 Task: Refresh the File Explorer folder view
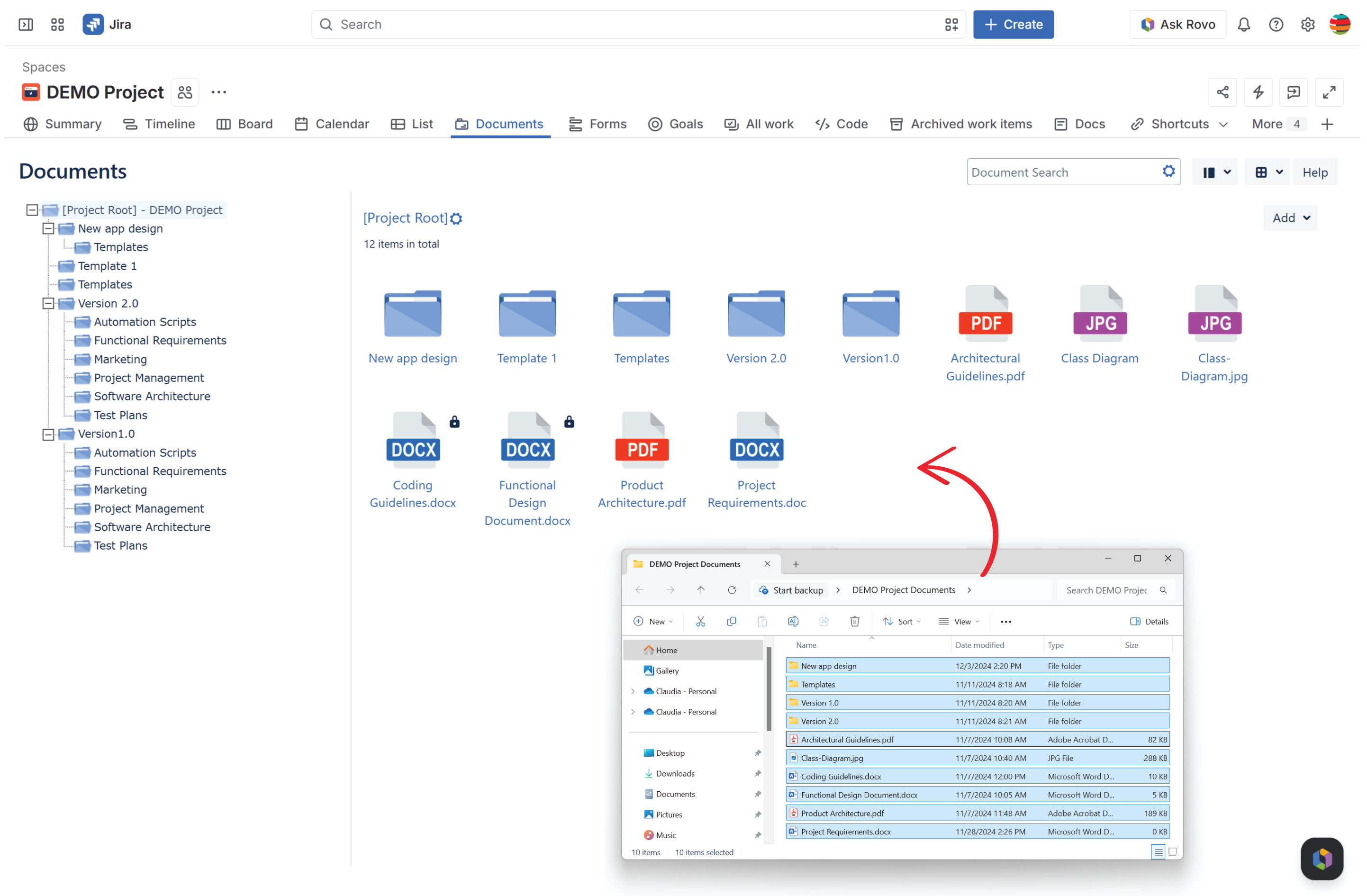tap(731, 590)
